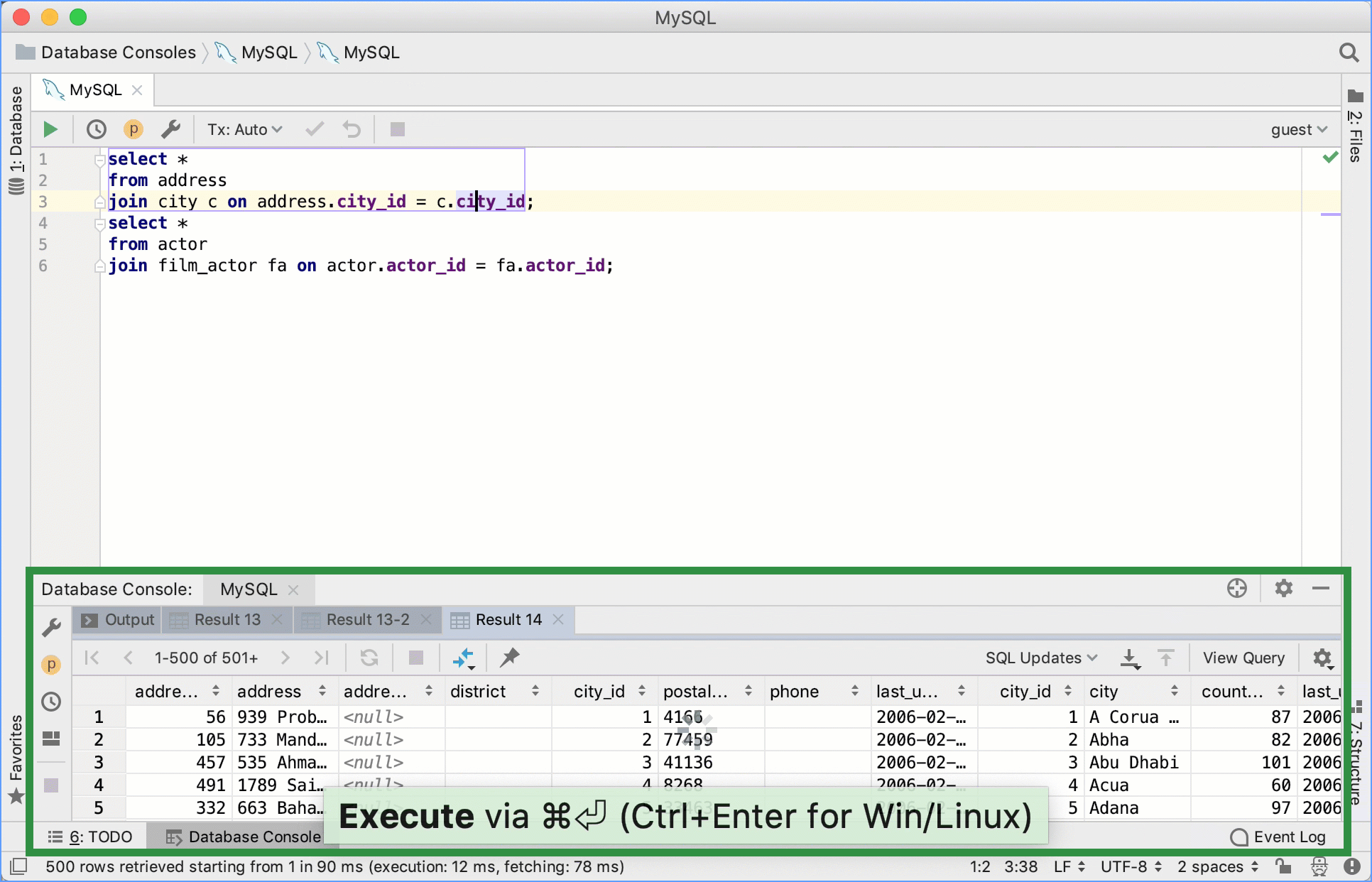Close the MySQL editor tab
Viewport: 1372px width, 882px height.
137,90
